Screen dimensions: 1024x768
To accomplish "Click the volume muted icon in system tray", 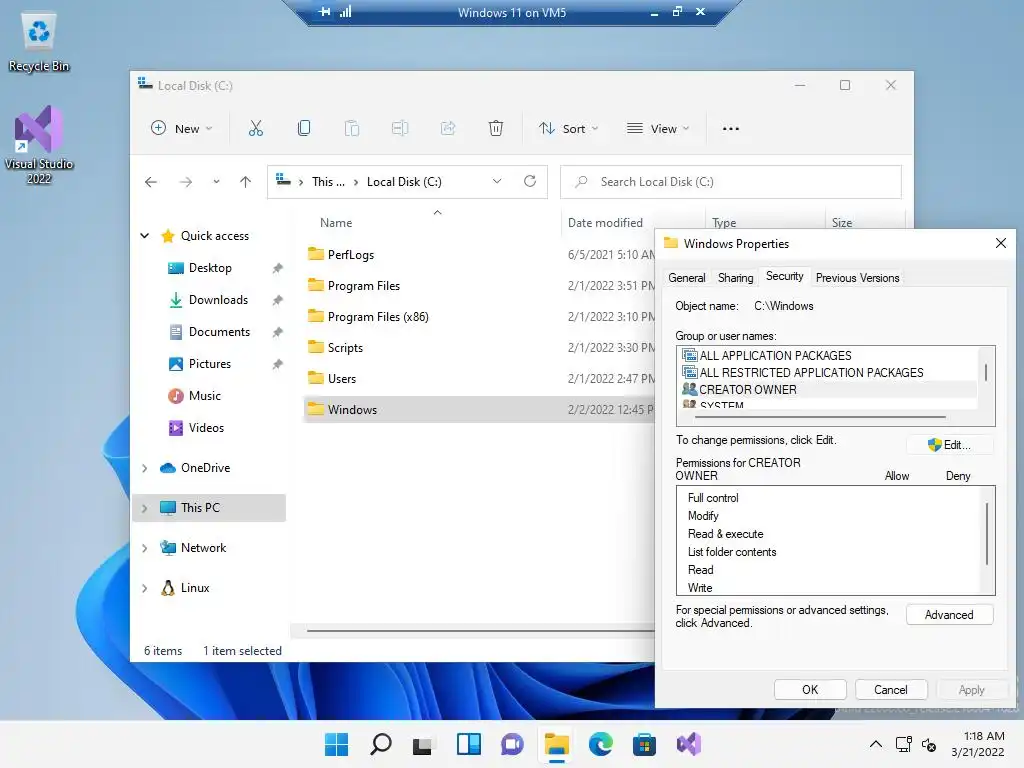I will pyautogui.click(x=929, y=744).
